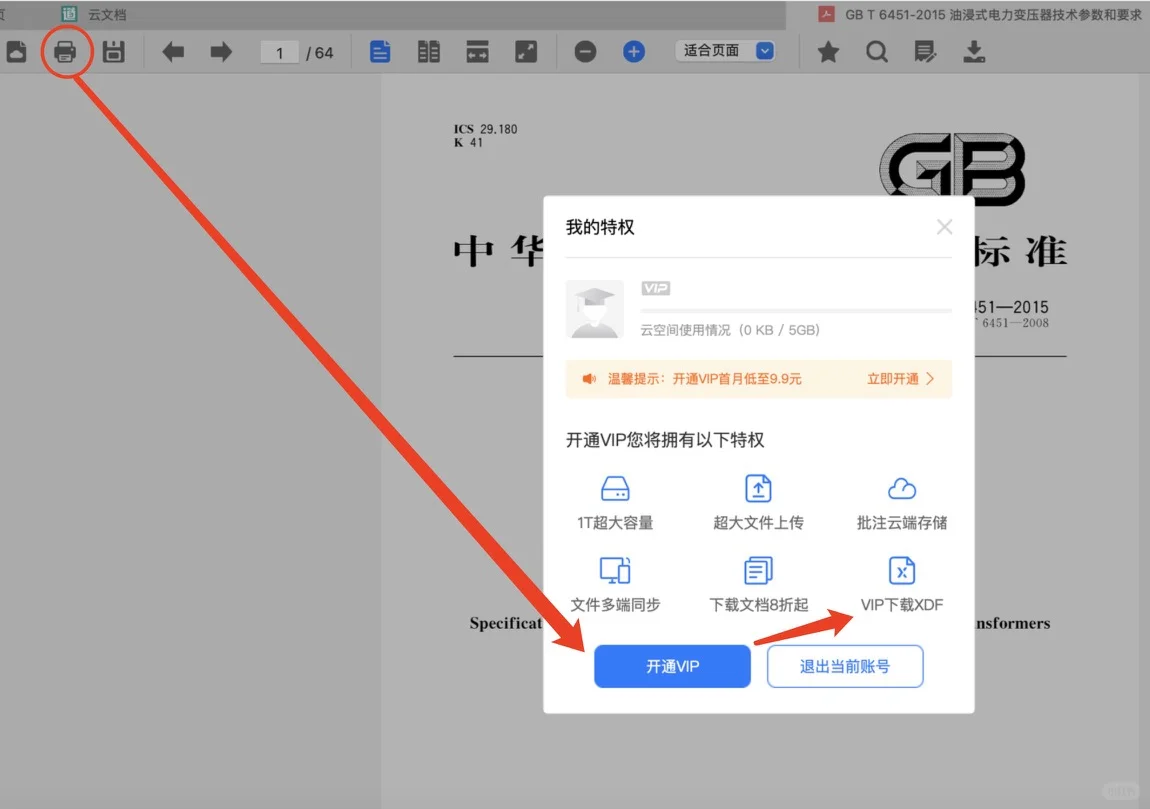
Task: Click 温馨提示 text in orange banner
Action: [636, 379]
